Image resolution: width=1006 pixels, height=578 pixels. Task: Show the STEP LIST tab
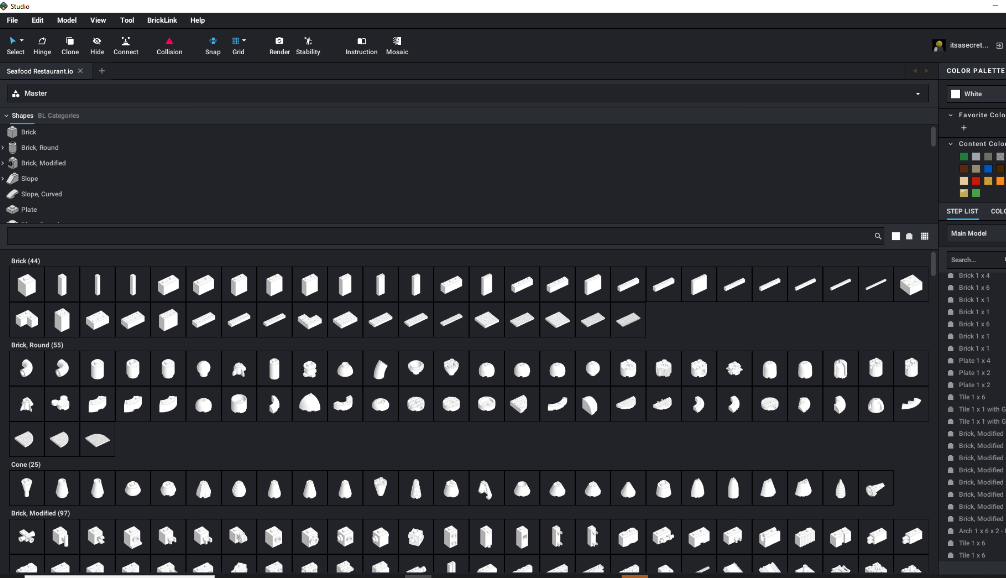coord(962,211)
